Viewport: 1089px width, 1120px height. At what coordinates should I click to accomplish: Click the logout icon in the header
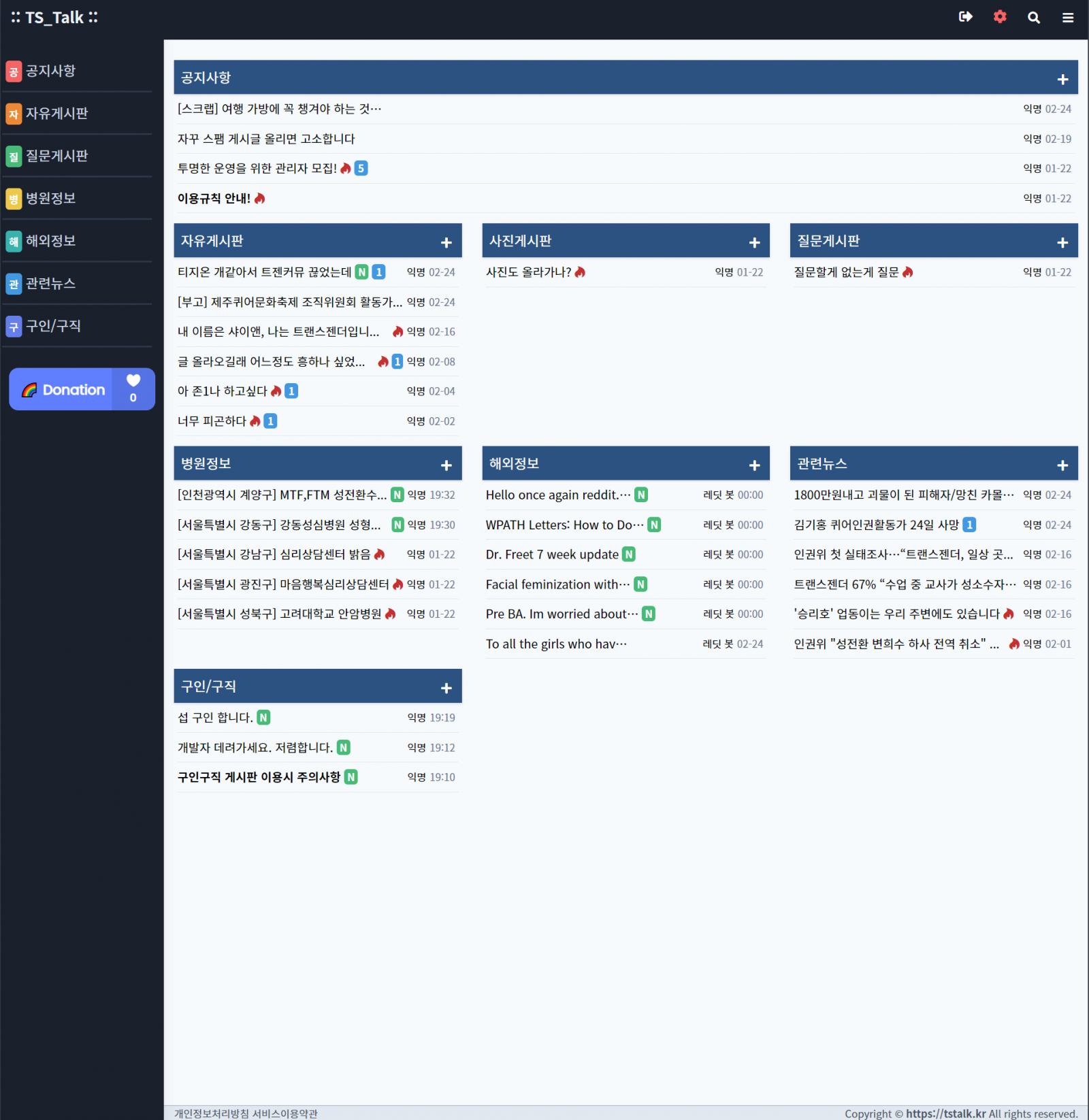click(965, 17)
